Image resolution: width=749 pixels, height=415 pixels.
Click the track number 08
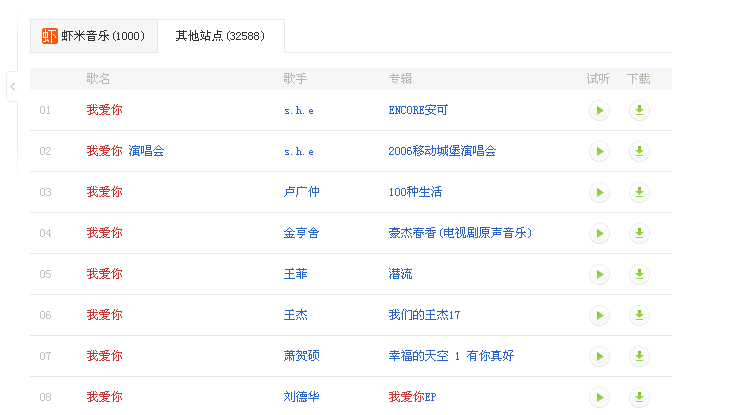(x=45, y=398)
